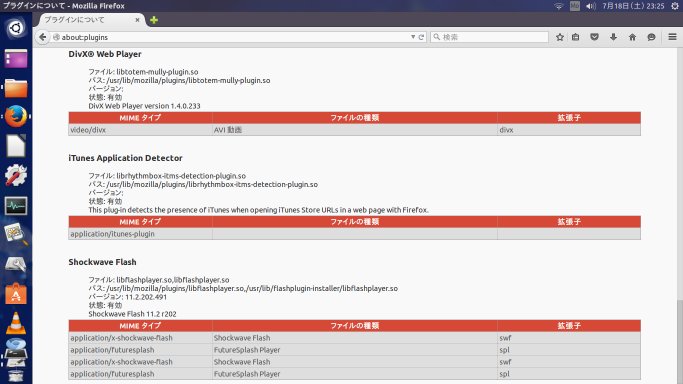
Task: Open System Monitor icon in dock
Action: (x=16, y=205)
